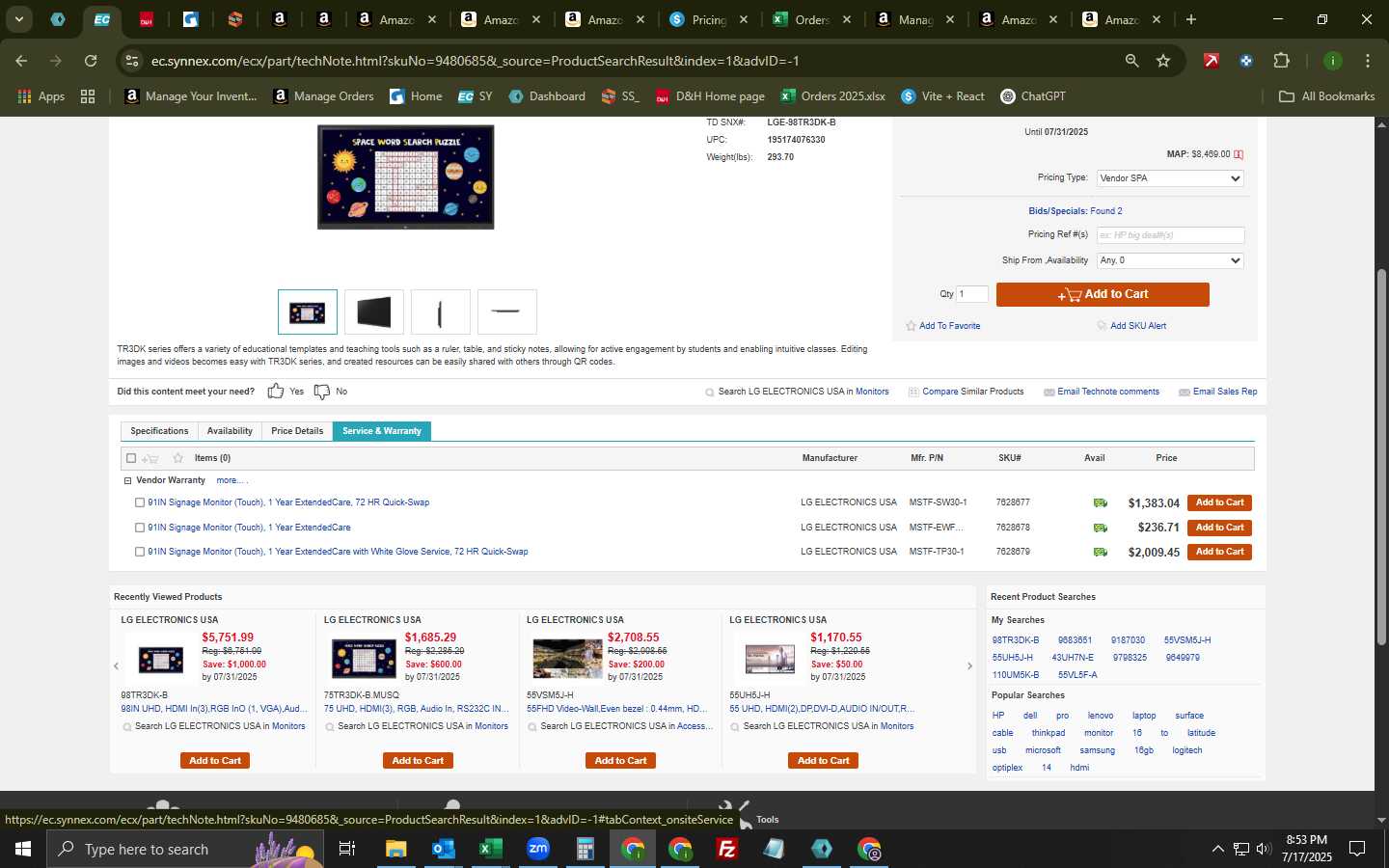Click the items header add-to-cart icon
Image resolution: width=1389 pixels, height=868 pixels.
tap(150, 458)
